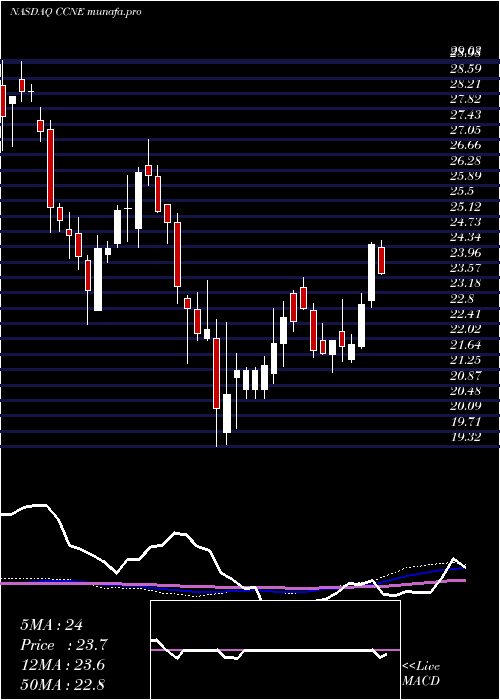This screenshot has width=500, height=700.
Task: Click the 25.5 price axis label
Action: [x=462, y=192]
